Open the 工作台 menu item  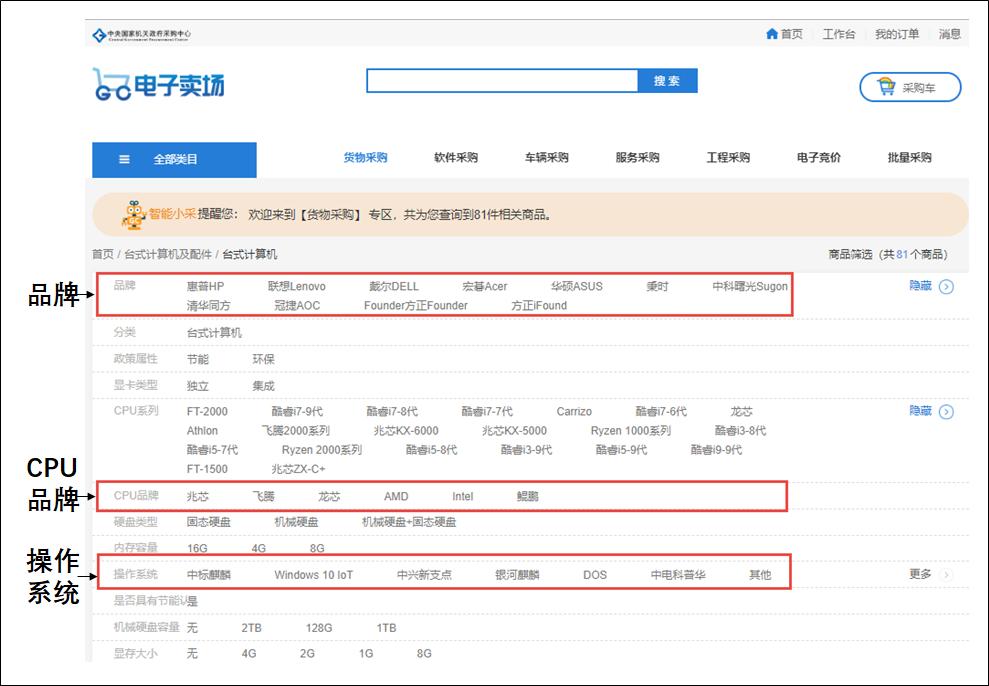coord(839,33)
